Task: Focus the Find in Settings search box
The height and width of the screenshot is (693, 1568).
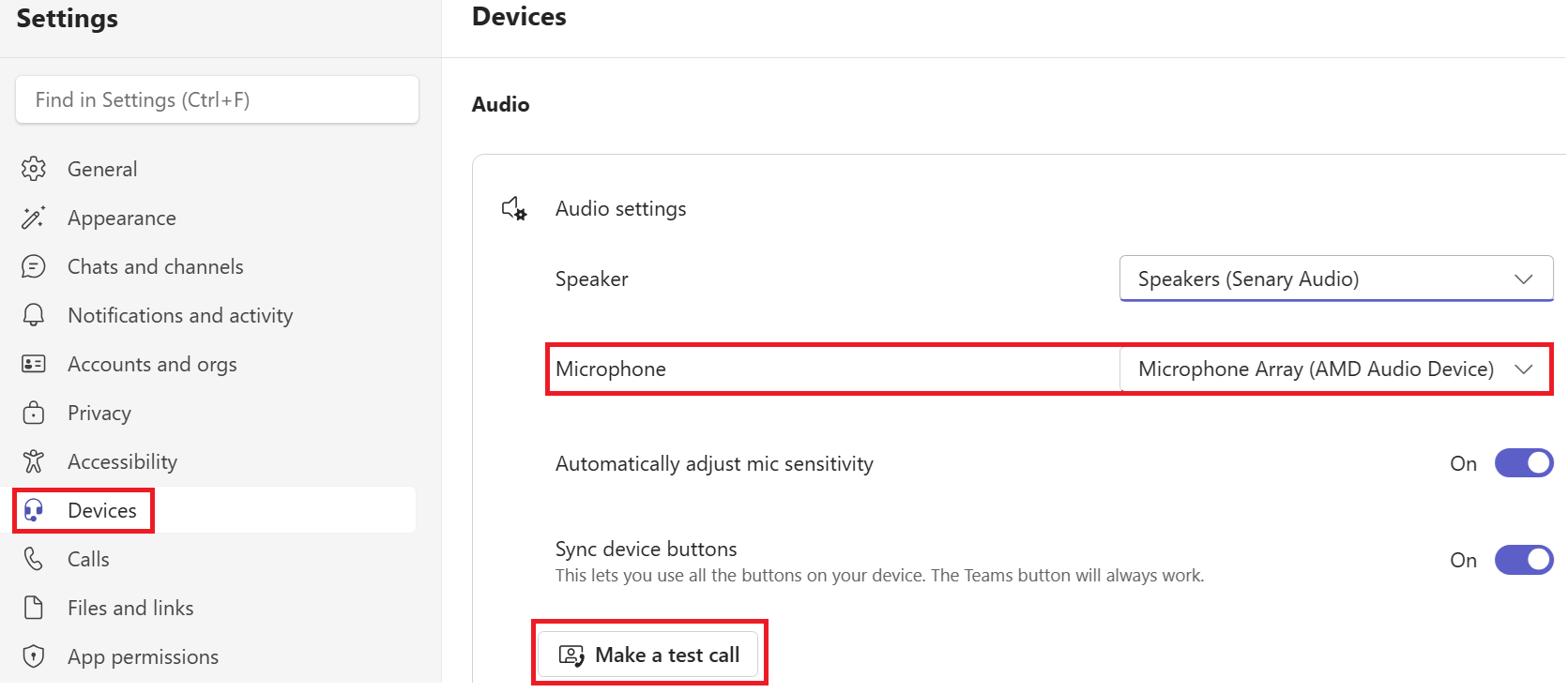Action: tap(217, 99)
